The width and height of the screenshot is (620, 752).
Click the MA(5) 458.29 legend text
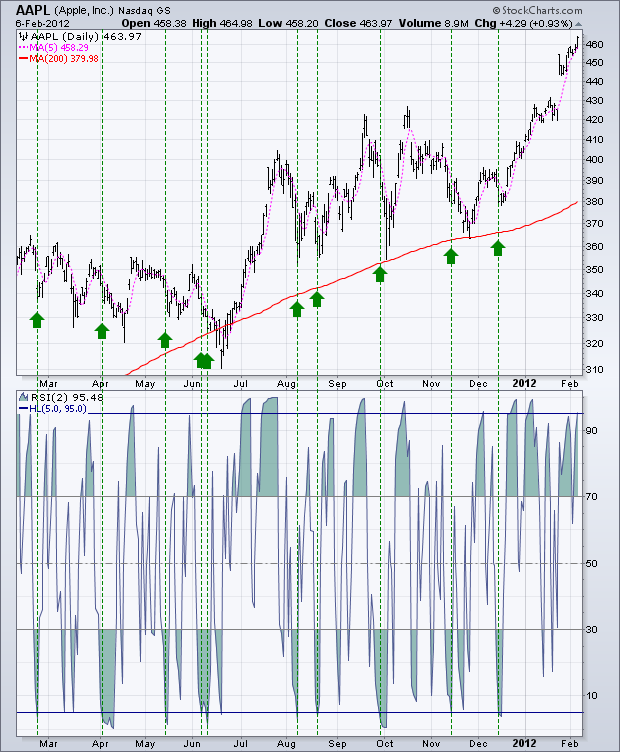pos(59,48)
